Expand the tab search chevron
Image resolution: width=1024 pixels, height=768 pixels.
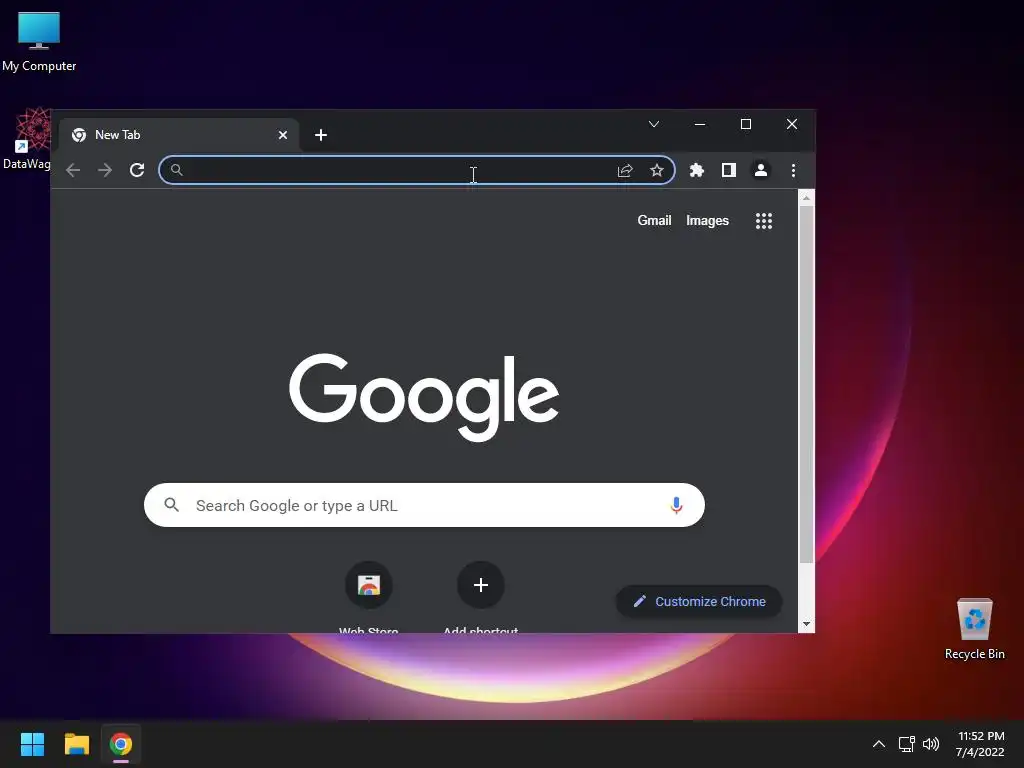pos(654,124)
